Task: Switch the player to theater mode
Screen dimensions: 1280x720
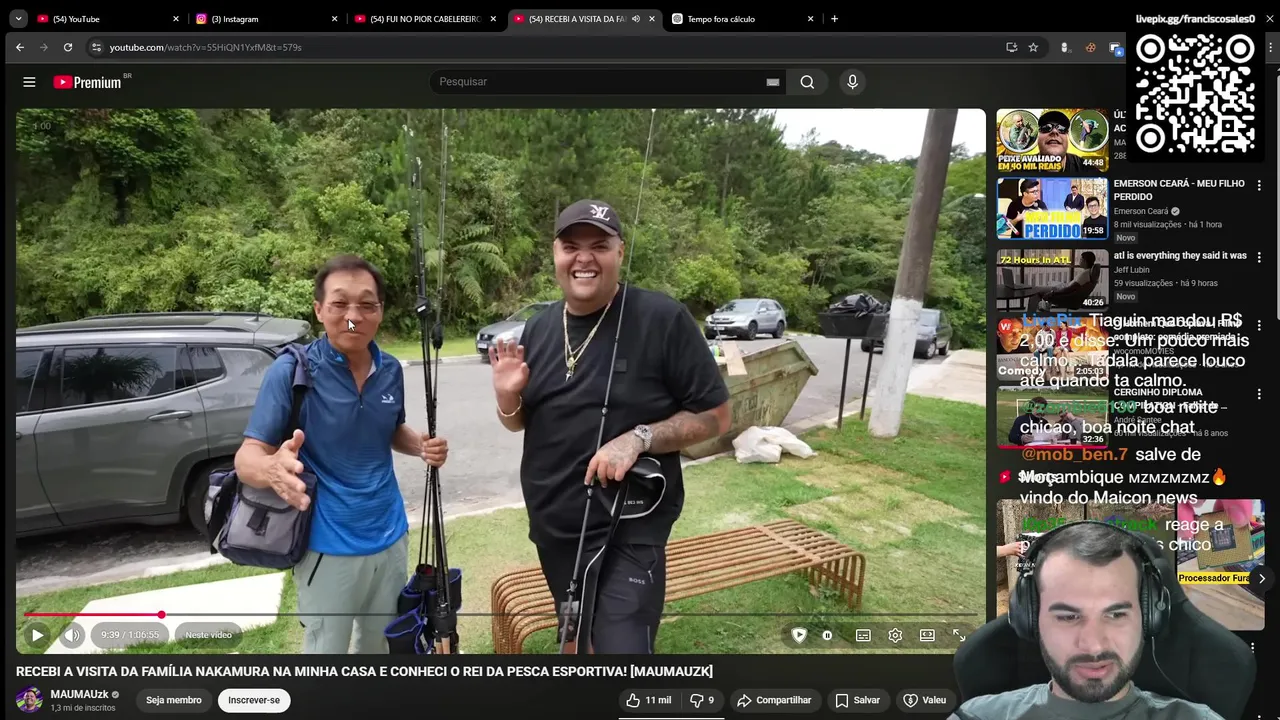Action: [927, 635]
